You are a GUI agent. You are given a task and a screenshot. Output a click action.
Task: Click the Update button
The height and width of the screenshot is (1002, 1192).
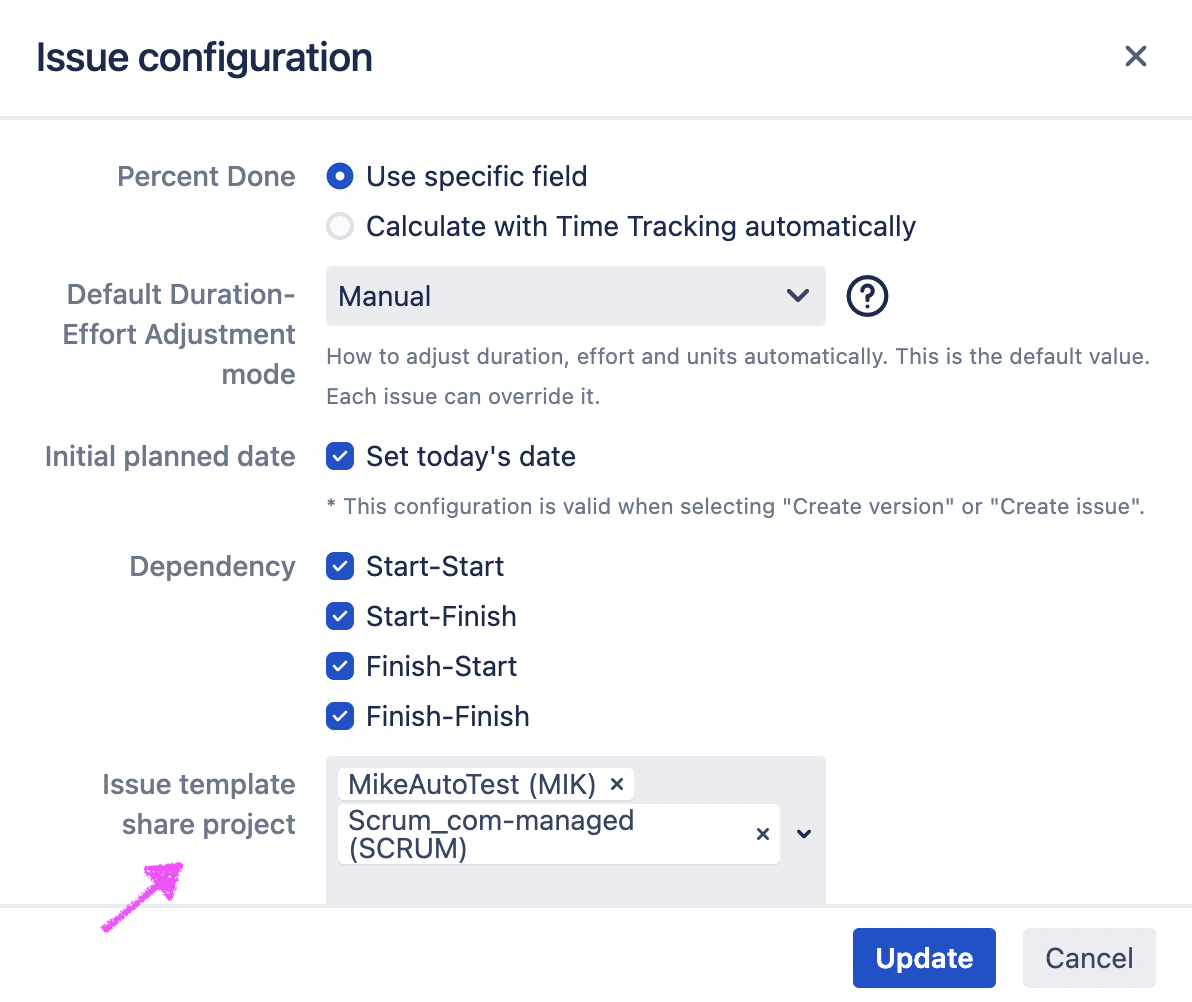tap(923, 958)
